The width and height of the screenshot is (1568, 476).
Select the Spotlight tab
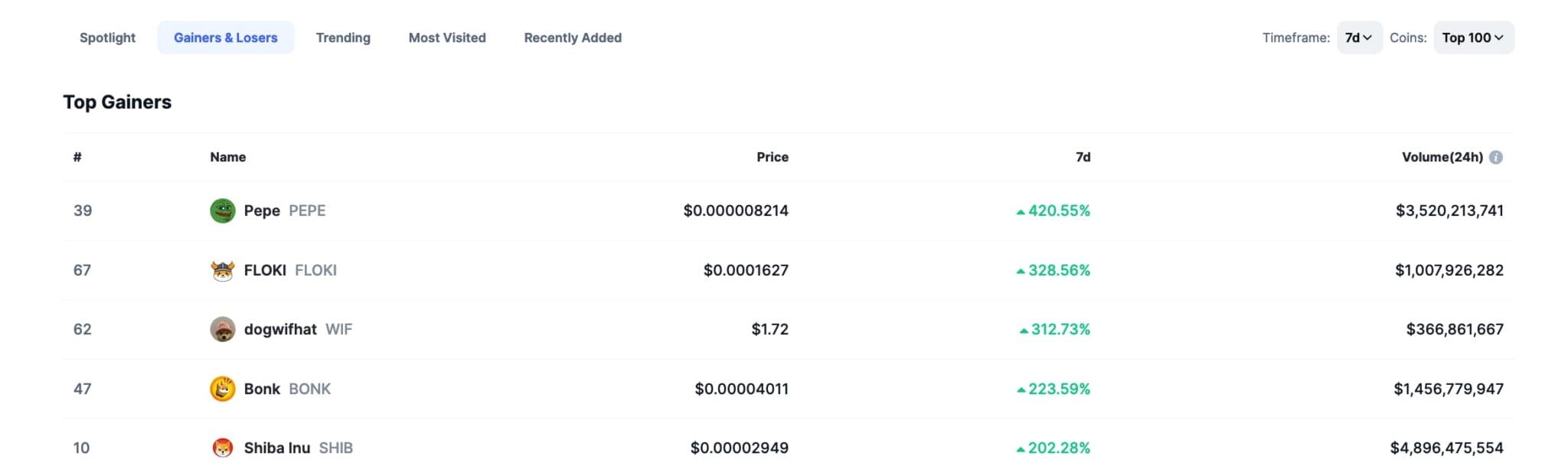[107, 37]
